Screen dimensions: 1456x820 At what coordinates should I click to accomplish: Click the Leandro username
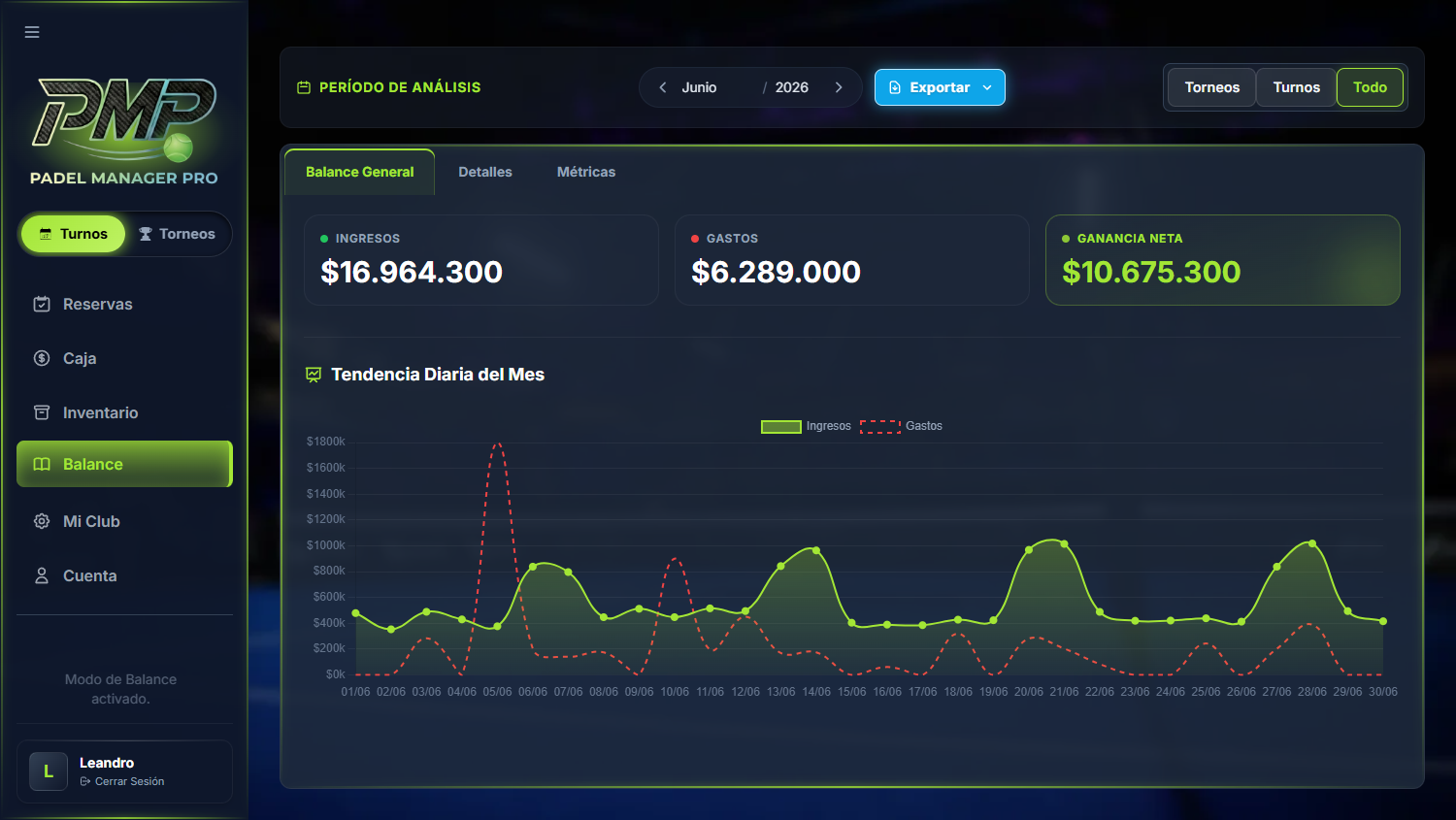107,763
